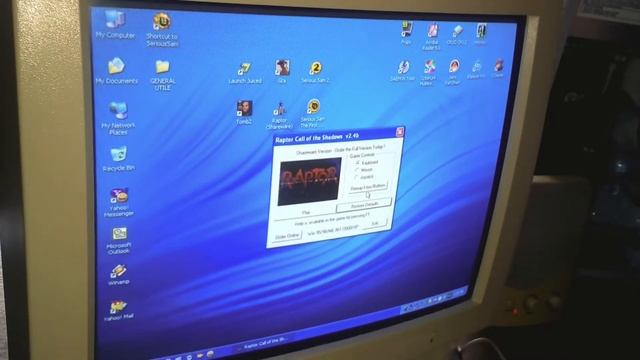The width and height of the screenshot is (640, 360).
Task: Open My Documents folder icon
Action: pos(116,71)
